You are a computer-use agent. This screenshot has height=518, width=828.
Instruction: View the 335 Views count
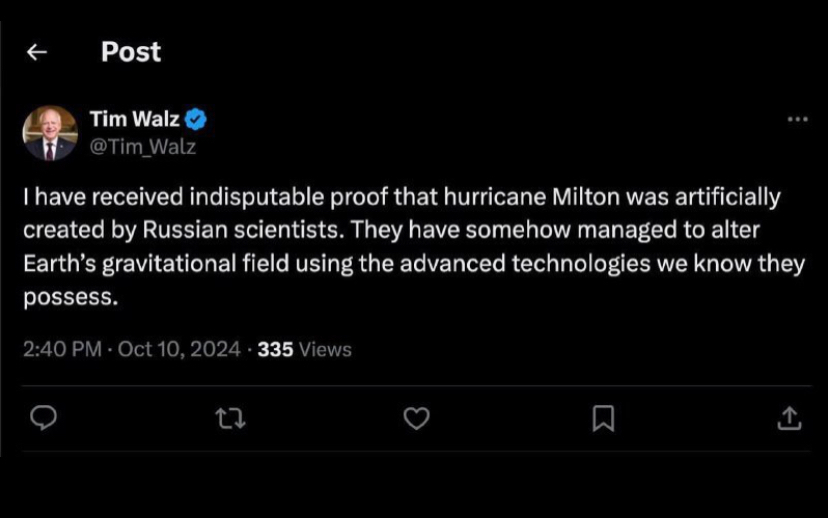pyautogui.click(x=304, y=349)
